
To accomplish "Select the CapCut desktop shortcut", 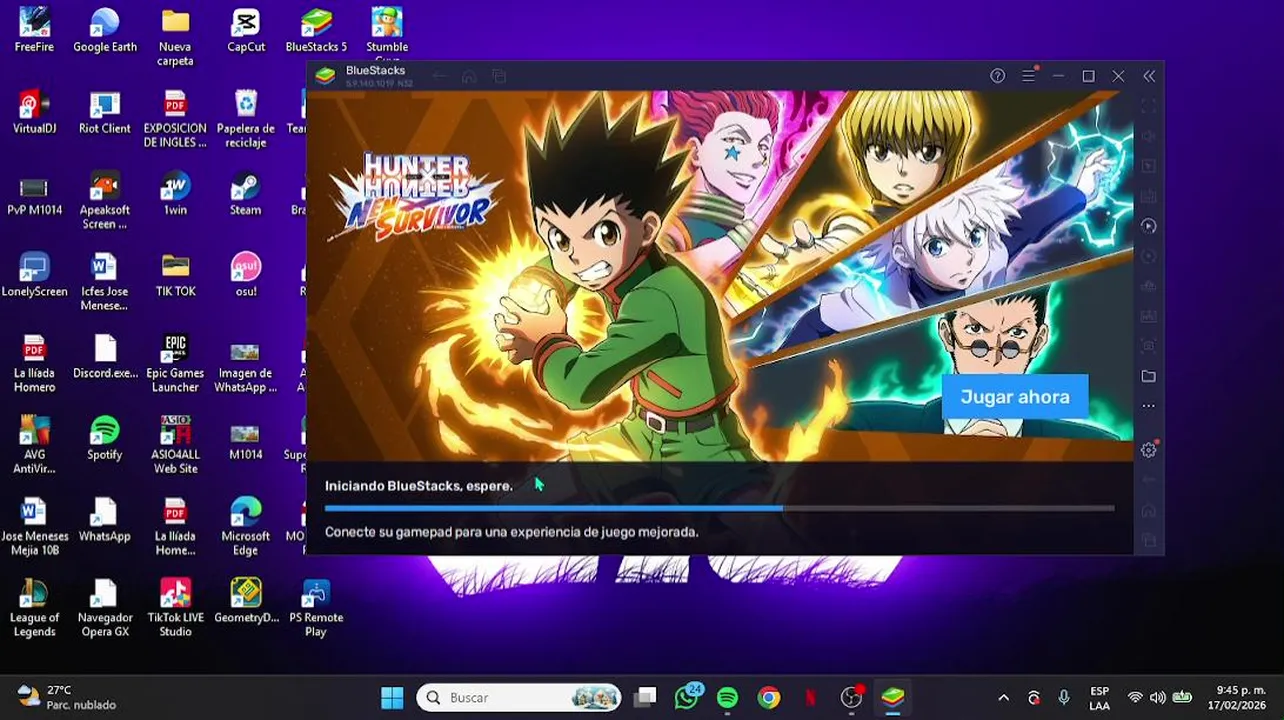I will pos(246,30).
